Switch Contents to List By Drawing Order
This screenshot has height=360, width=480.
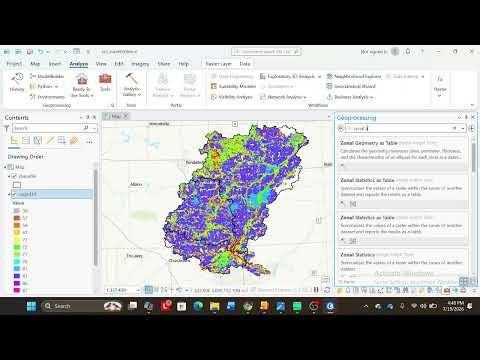[x=14, y=140]
